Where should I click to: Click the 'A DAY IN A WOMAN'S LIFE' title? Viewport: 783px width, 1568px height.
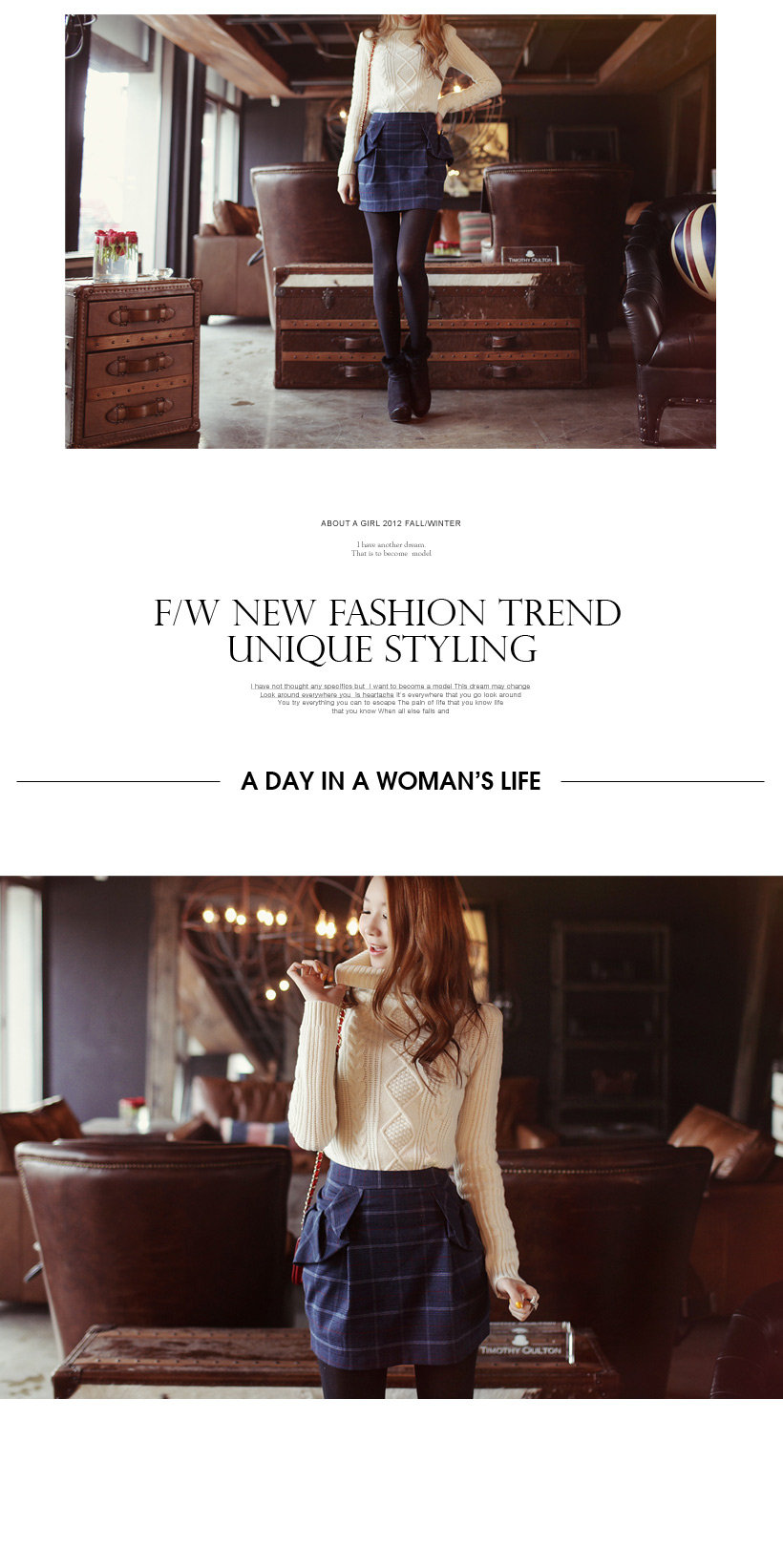coord(391,781)
